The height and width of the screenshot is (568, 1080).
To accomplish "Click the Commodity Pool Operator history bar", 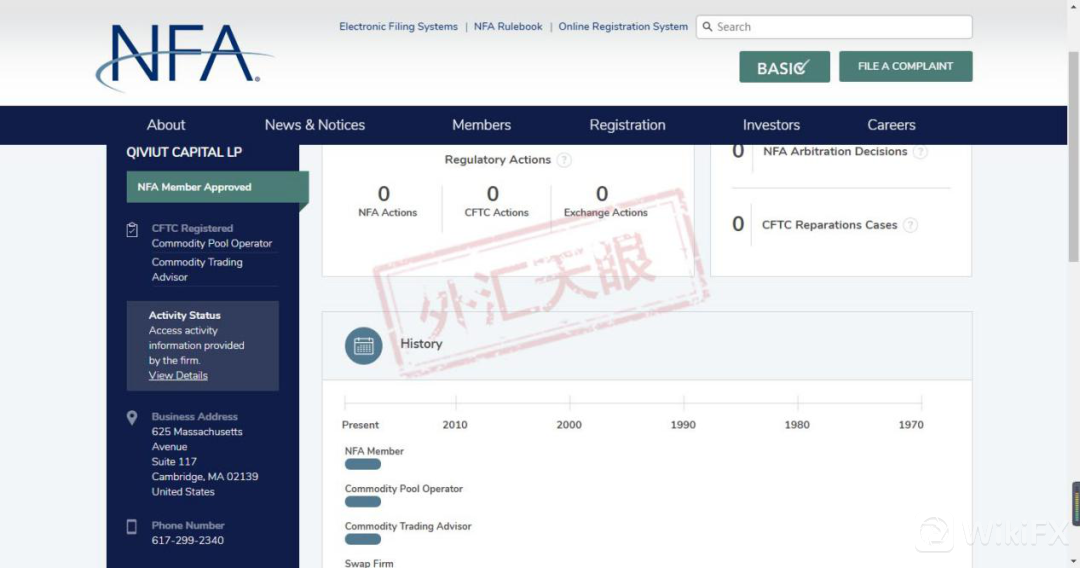I will coord(363,502).
